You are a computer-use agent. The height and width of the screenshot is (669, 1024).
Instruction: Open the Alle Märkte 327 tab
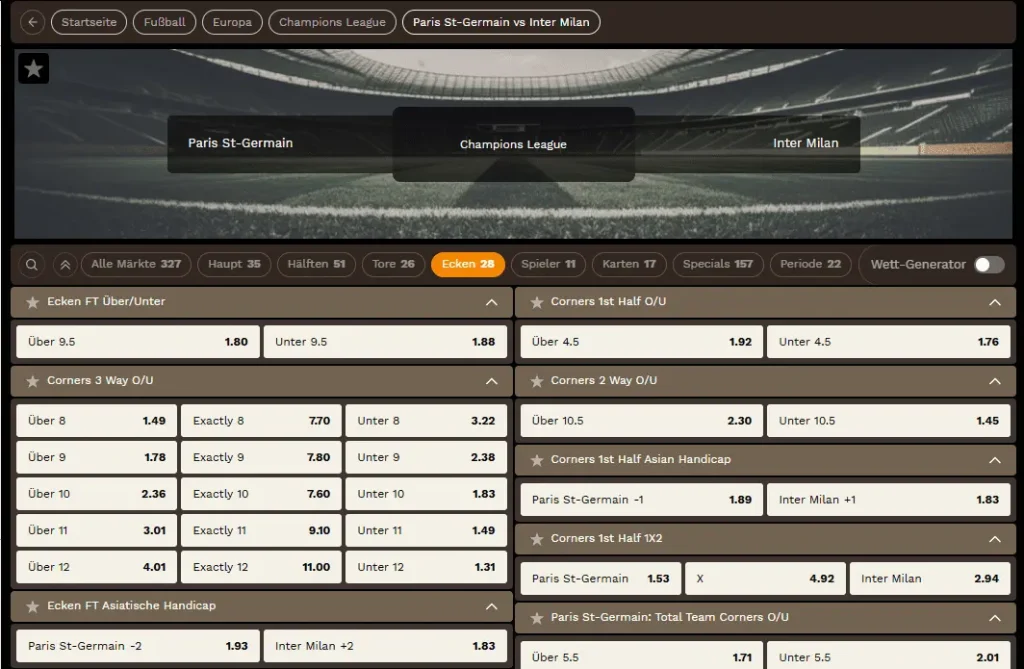pos(136,265)
